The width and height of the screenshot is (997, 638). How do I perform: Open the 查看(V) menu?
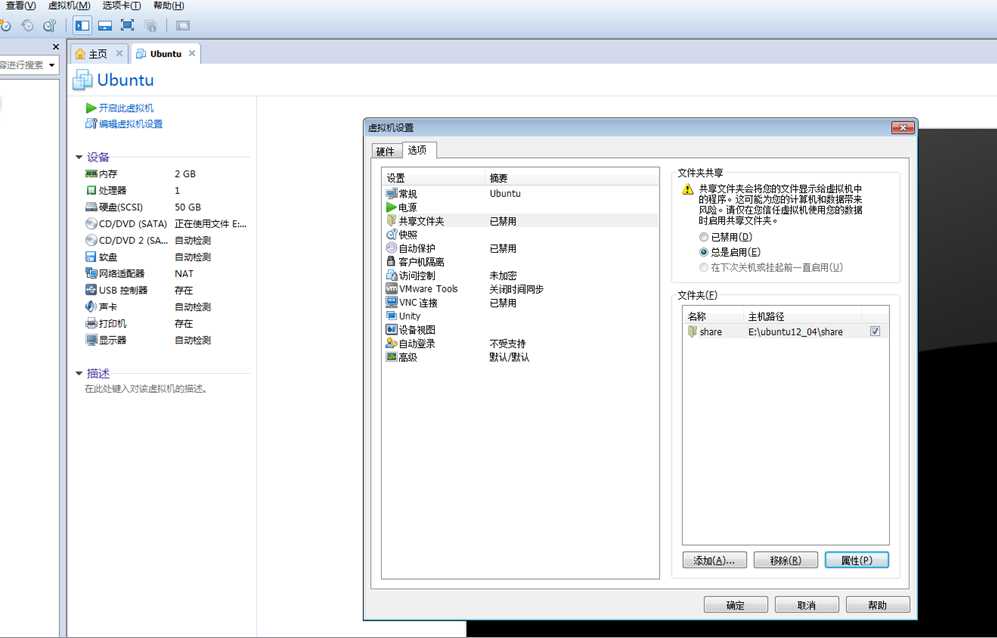[x=20, y=6]
